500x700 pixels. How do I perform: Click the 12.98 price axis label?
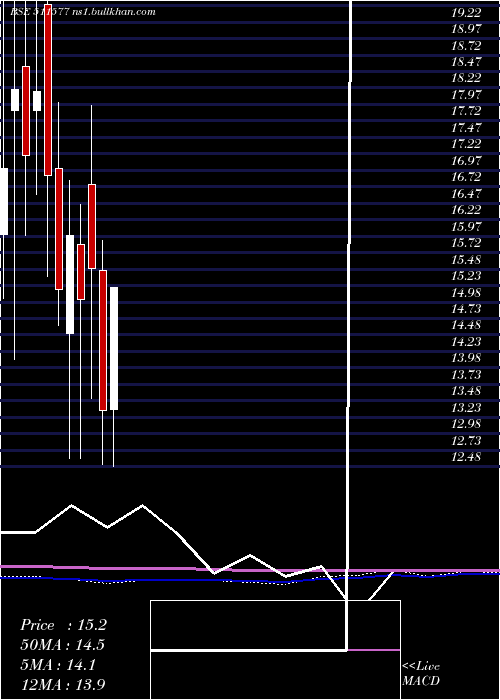(466, 424)
